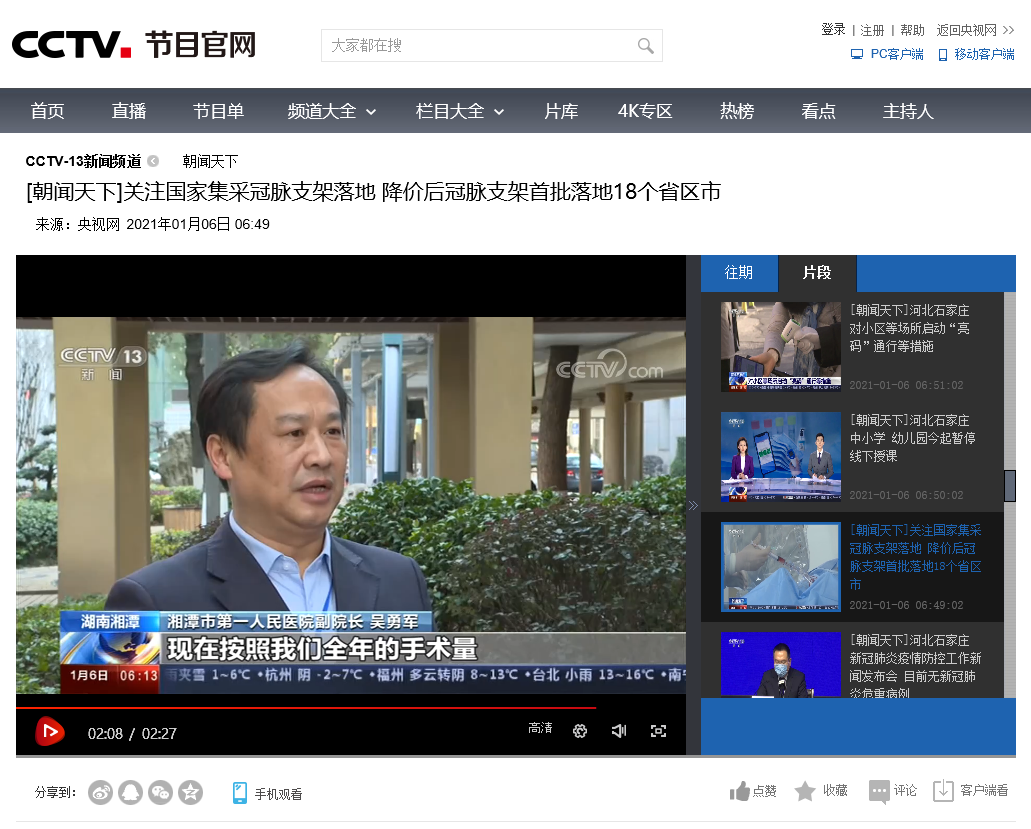The height and width of the screenshot is (829, 1031).
Task: Mute the video with speaker icon
Action: coord(619,731)
